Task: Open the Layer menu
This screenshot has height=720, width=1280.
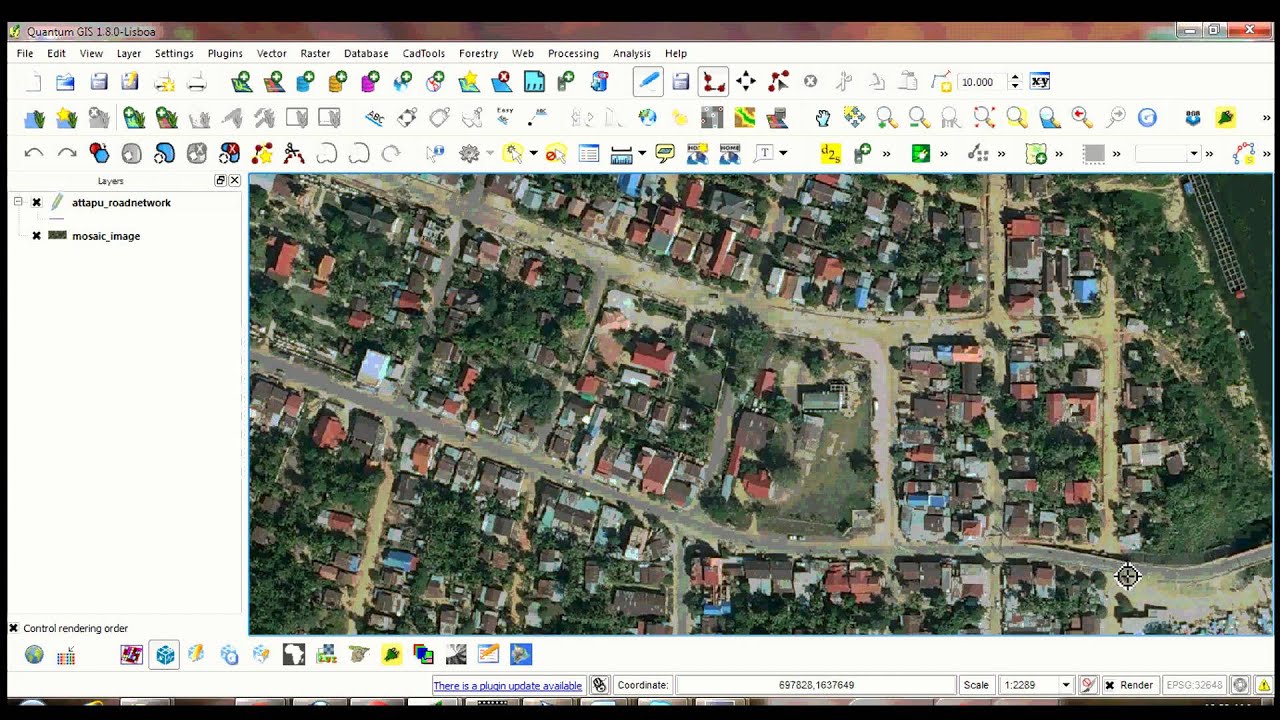Action: click(128, 53)
